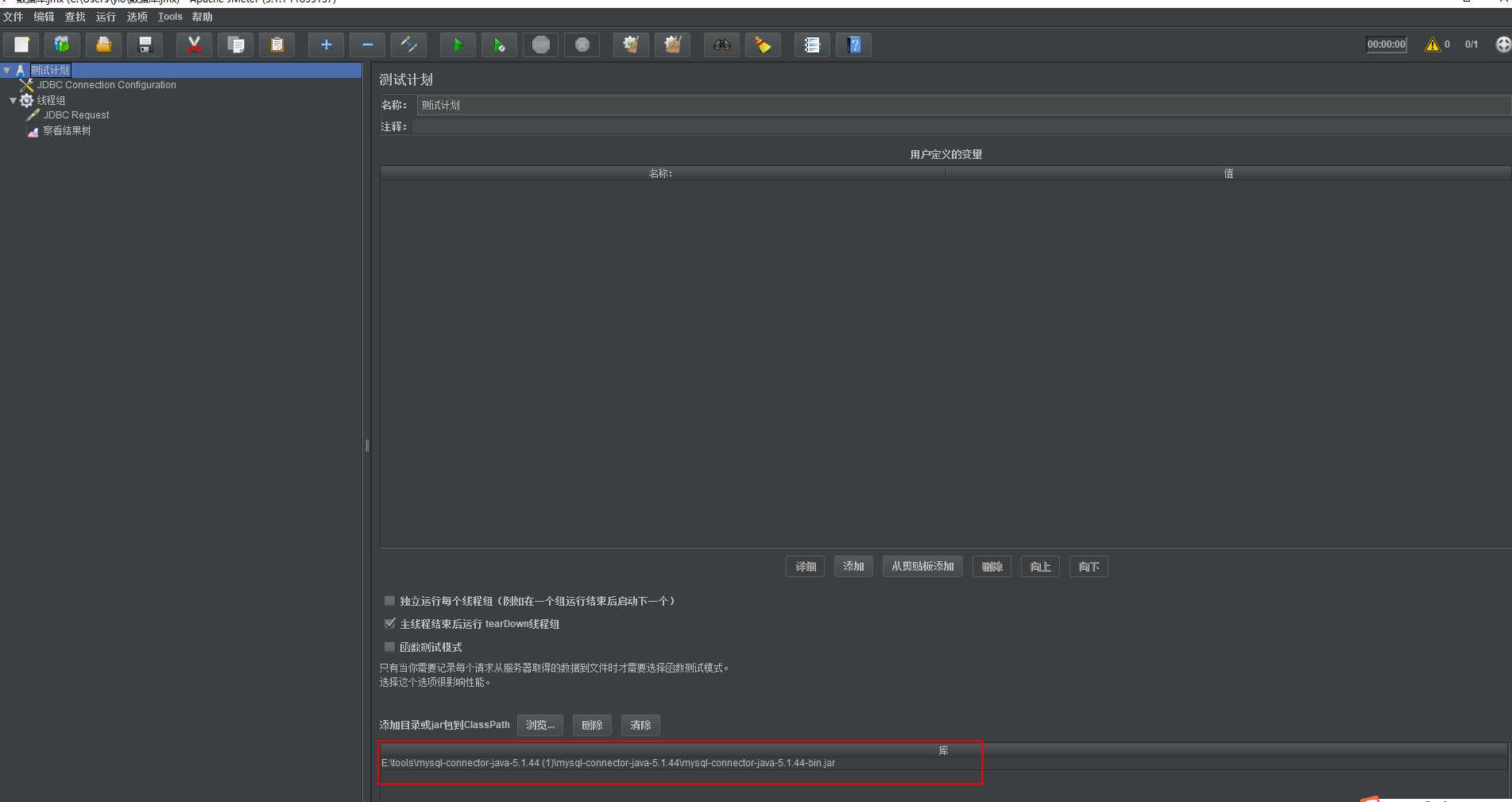Enable 函数测试模式 checkbox
Screen dimensions: 1512x802
pos(389,647)
